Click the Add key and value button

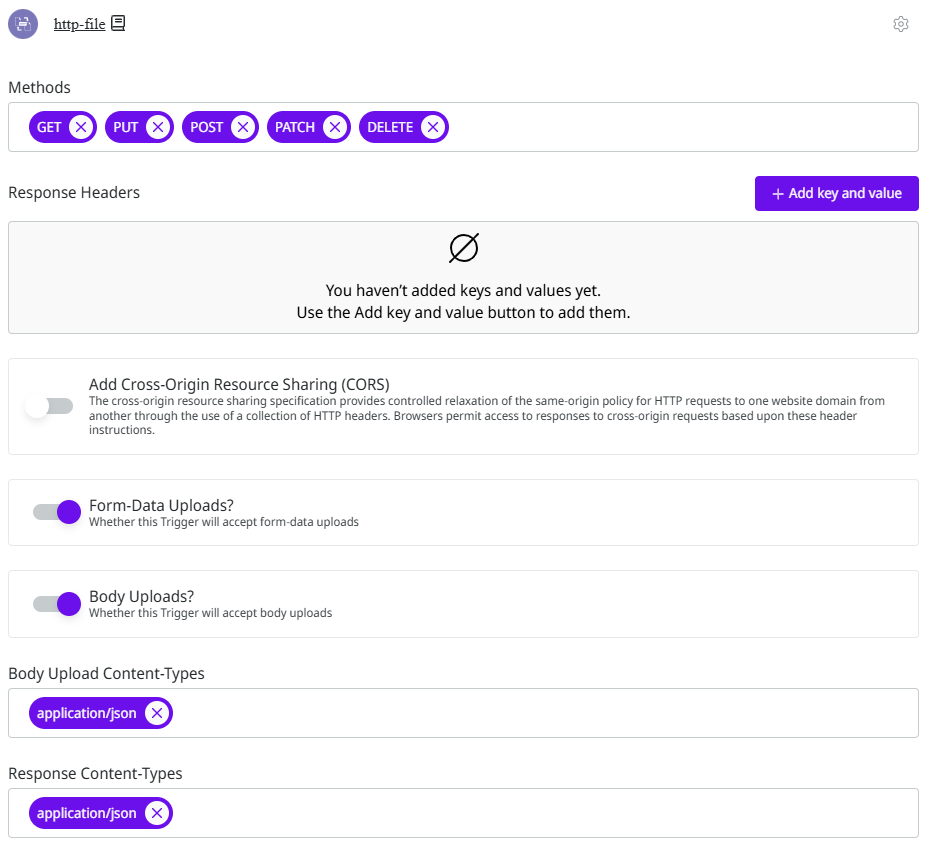click(x=836, y=193)
